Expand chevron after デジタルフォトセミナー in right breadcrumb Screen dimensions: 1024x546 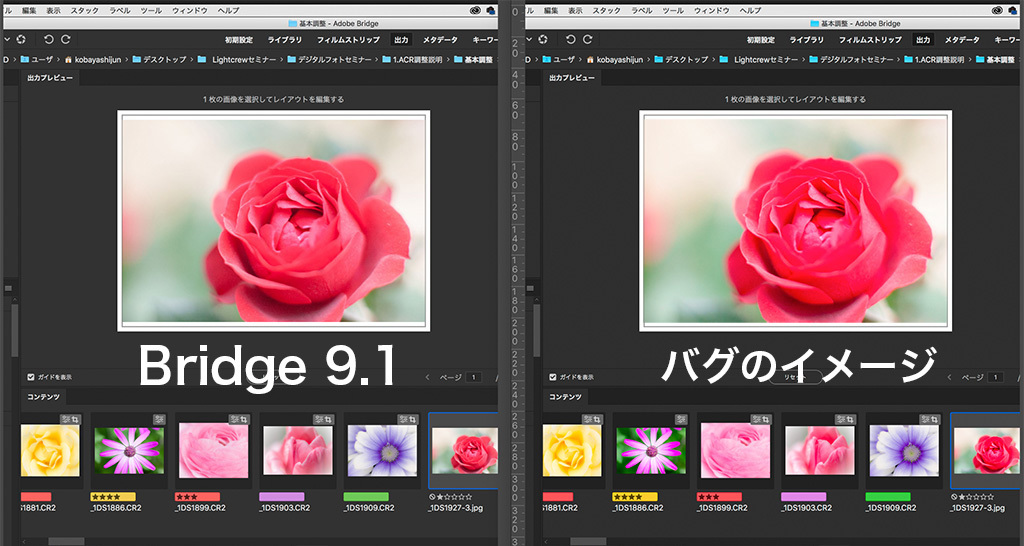tap(899, 59)
